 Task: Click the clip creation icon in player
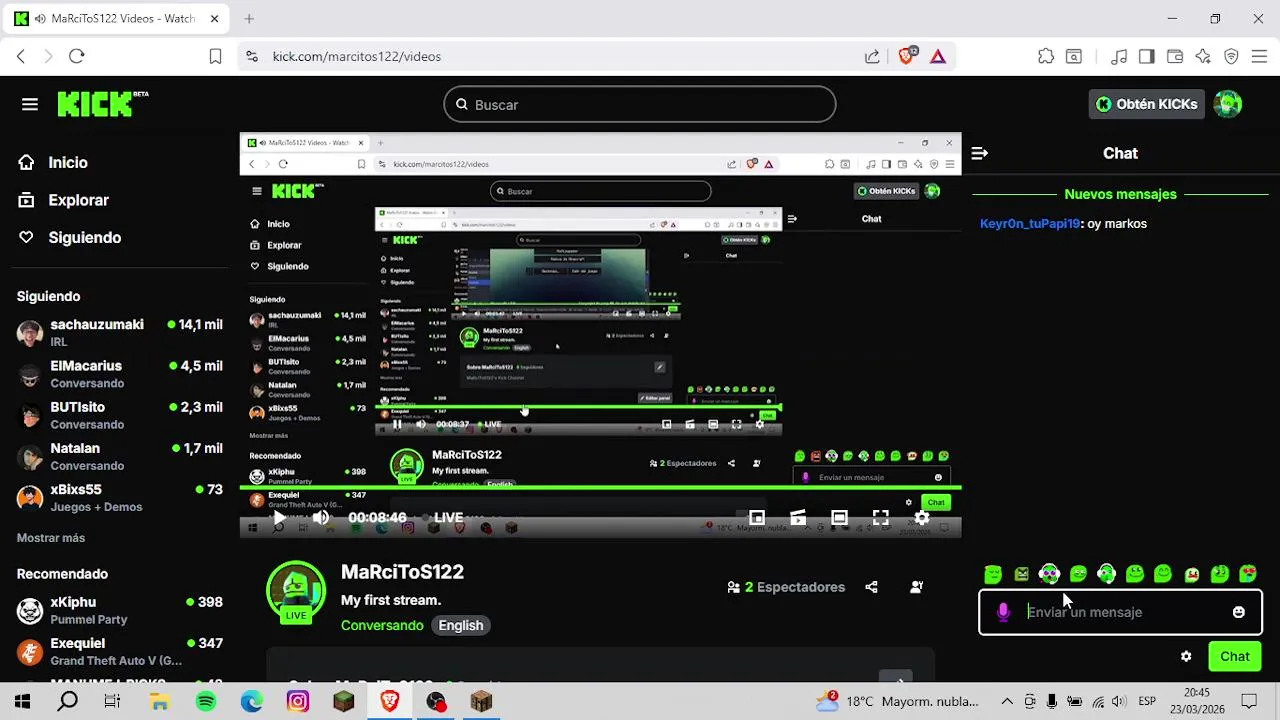[798, 518]
